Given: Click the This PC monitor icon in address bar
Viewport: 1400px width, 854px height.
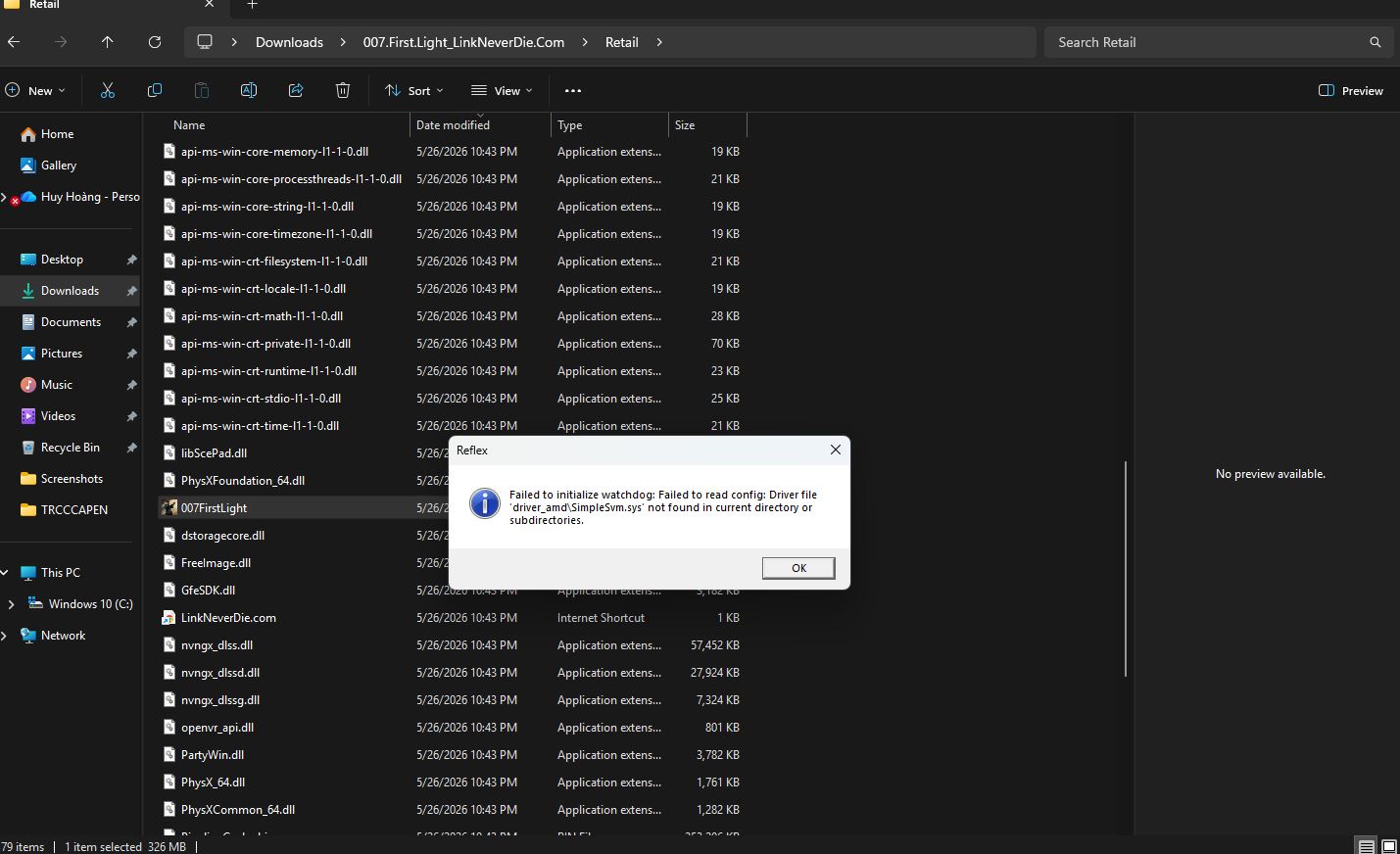Looking at the screenshot, I should point(205,42).
